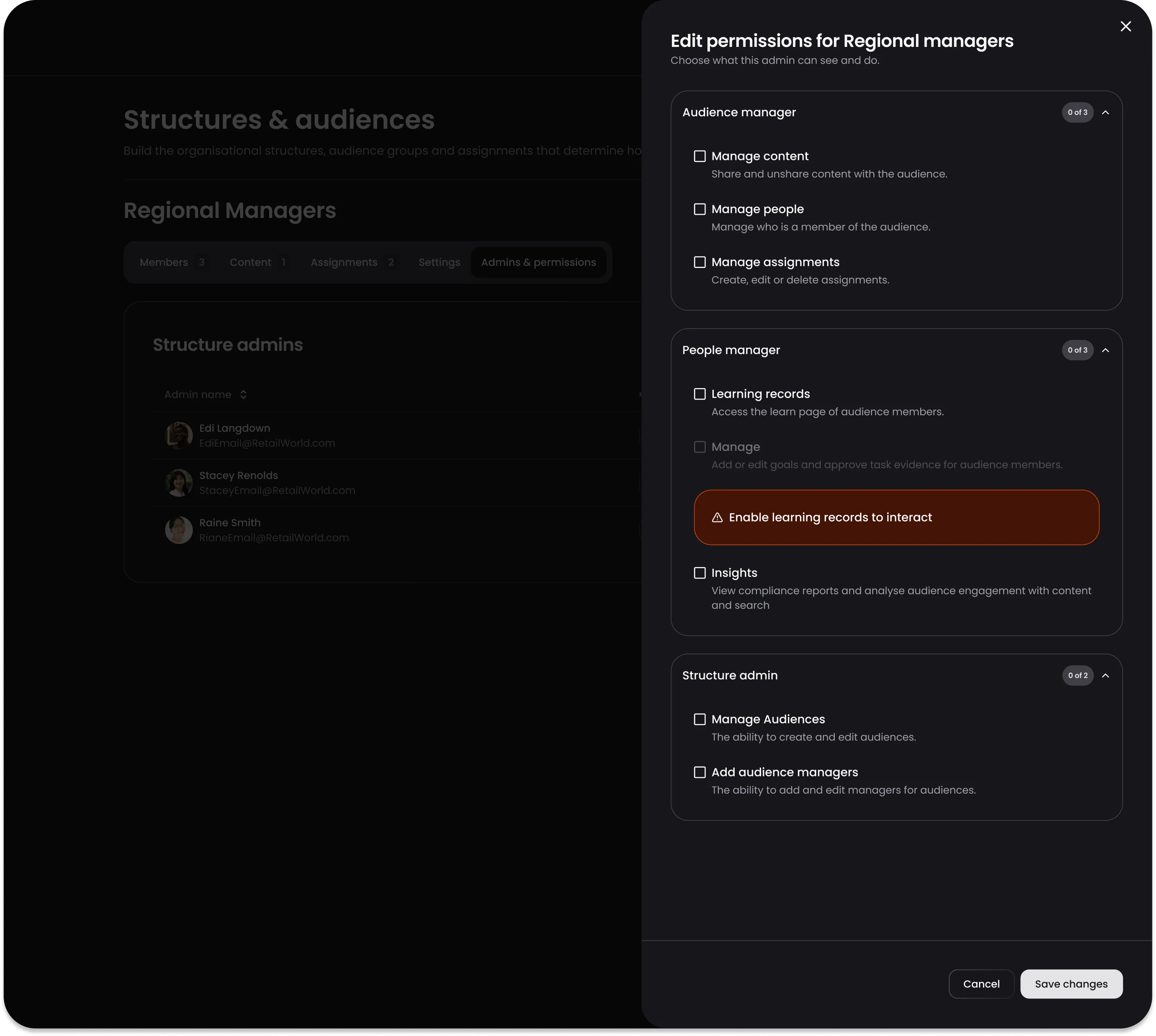Image resolution: width=1156 pixels, height=1036 pixels.
Task: Click Stacey Renolds' profile picture
Action: (x=179, y=483)
